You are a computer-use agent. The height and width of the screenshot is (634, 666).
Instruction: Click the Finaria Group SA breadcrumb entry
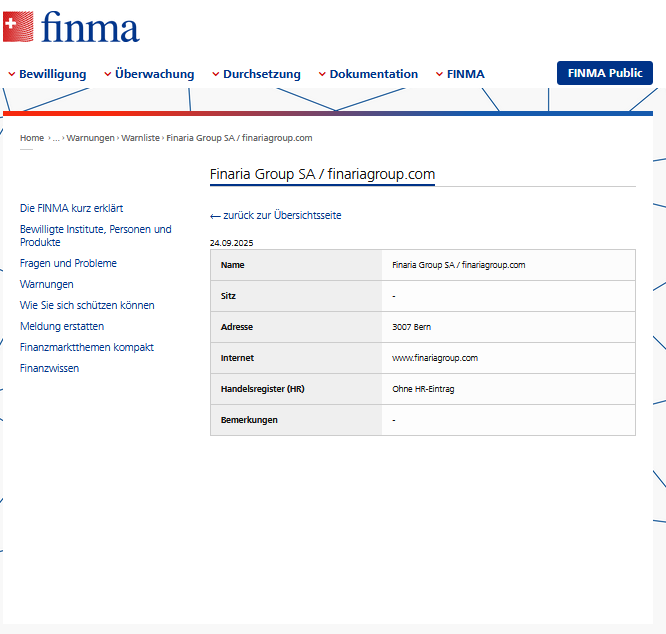coord(239,138)
